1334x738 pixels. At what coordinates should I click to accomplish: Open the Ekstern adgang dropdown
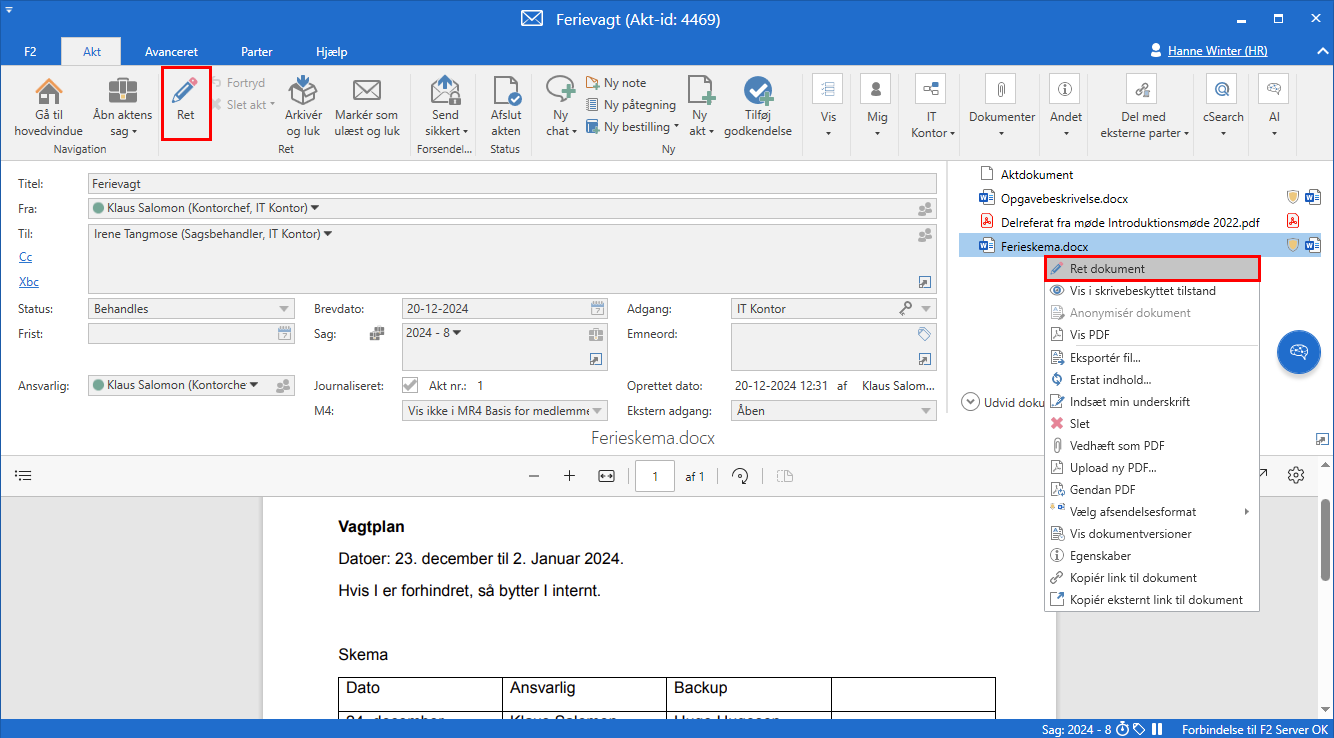tap(833, 411)
